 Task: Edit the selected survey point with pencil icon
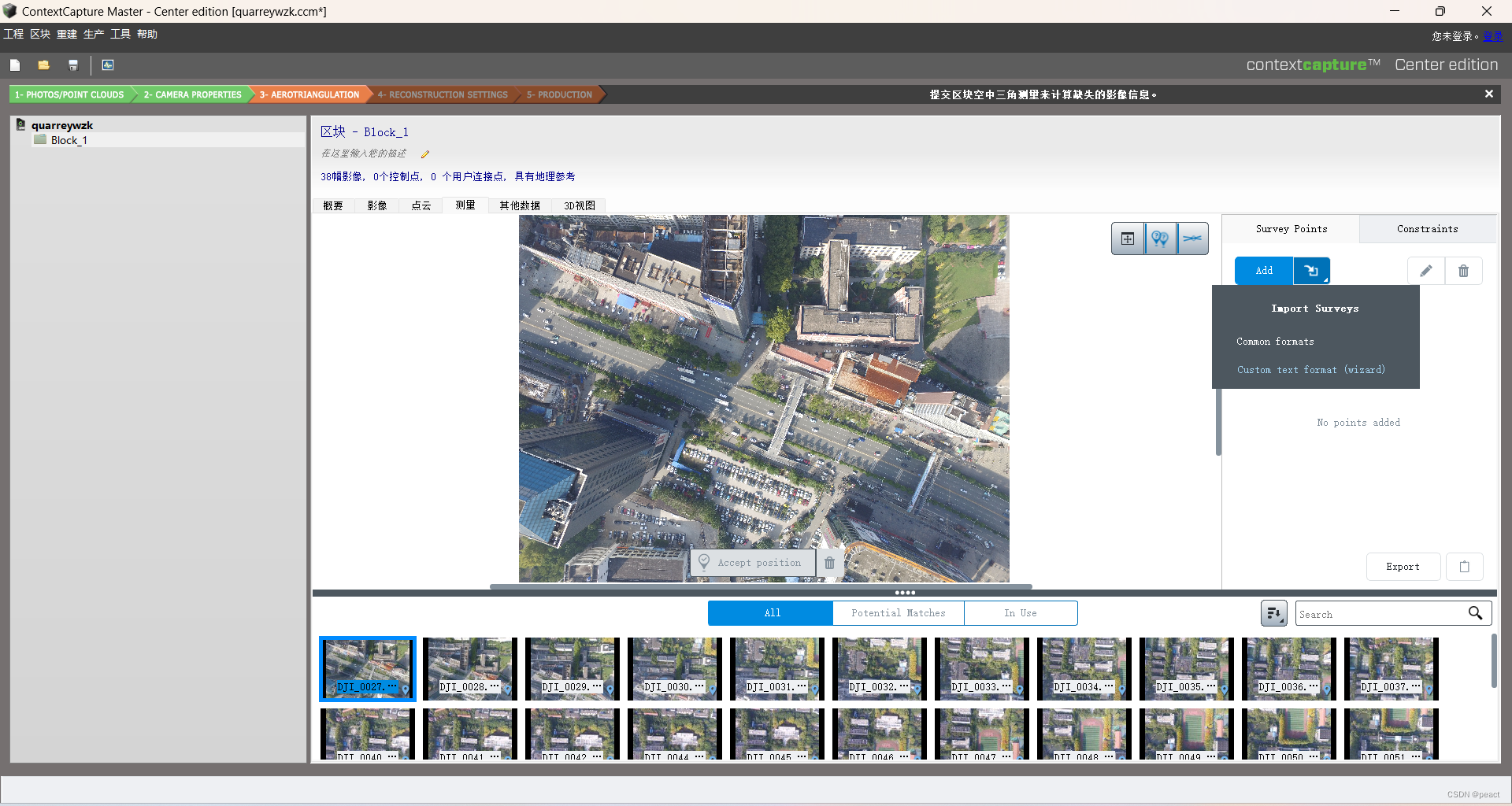coord(1425,270)
